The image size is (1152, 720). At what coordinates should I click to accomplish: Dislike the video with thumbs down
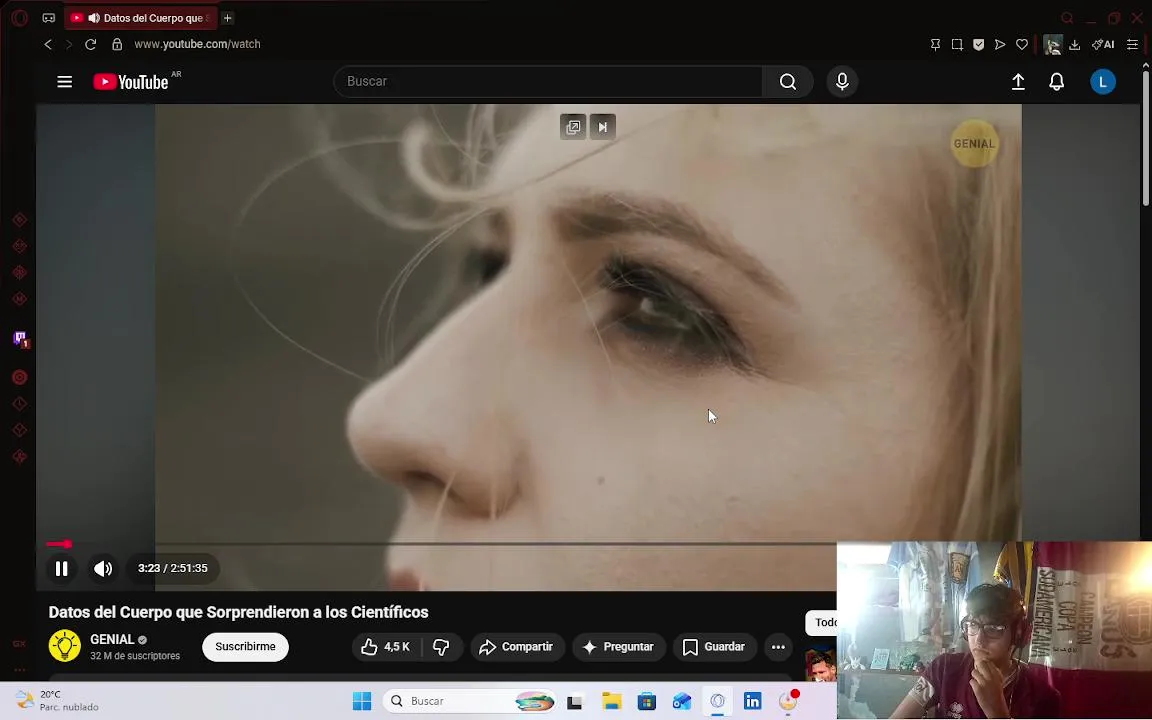click(441, 647)
